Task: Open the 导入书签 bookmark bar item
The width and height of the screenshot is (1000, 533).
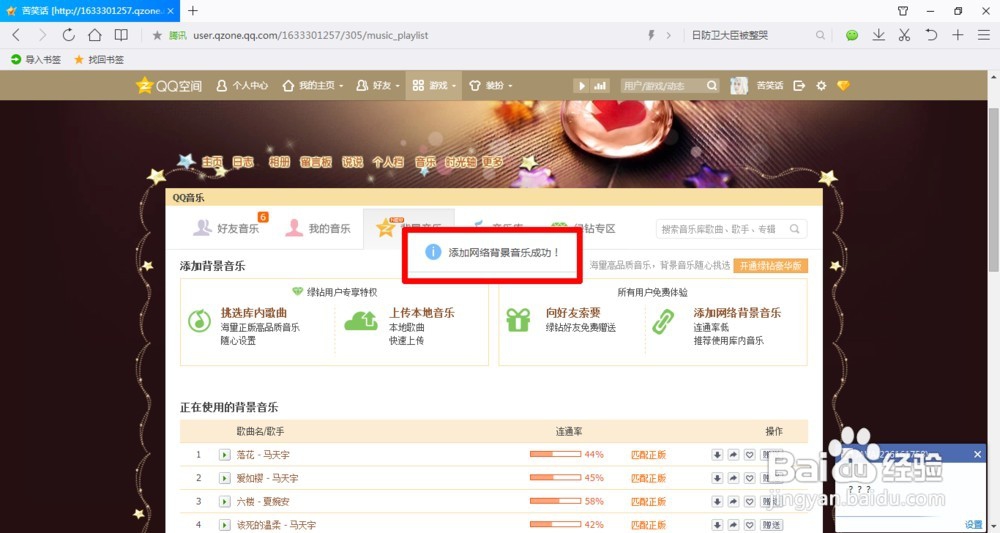Action: (36, 59)
